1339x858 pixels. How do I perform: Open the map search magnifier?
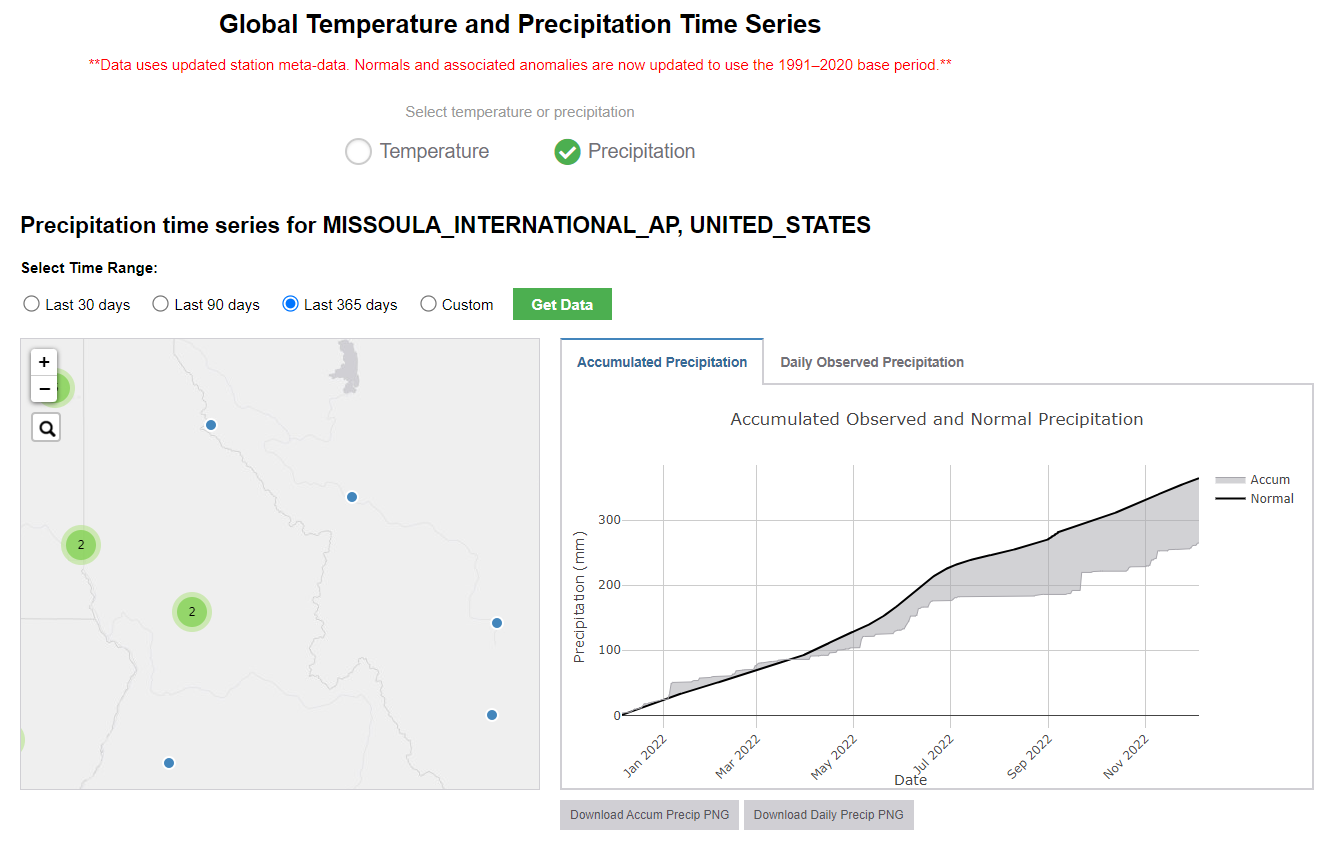pos(46,429)
